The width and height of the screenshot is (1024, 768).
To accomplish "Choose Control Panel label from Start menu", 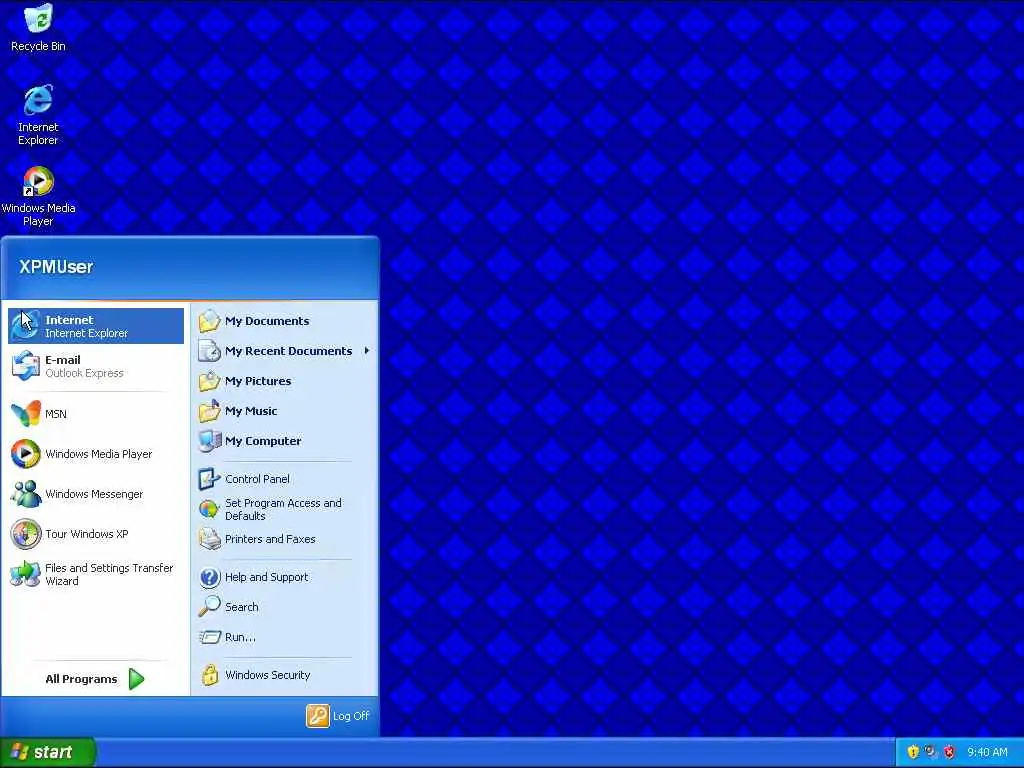I will 257,479.
